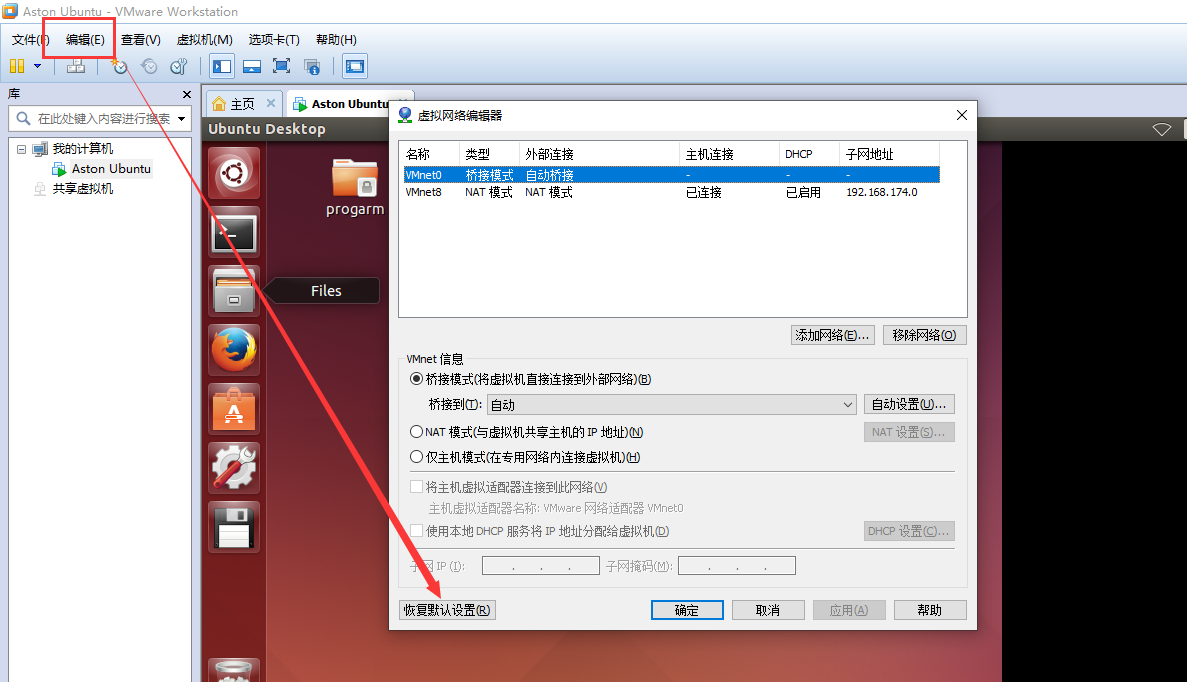
Task: Select the 仅主机模式 radio button
Action: (416, 457)
